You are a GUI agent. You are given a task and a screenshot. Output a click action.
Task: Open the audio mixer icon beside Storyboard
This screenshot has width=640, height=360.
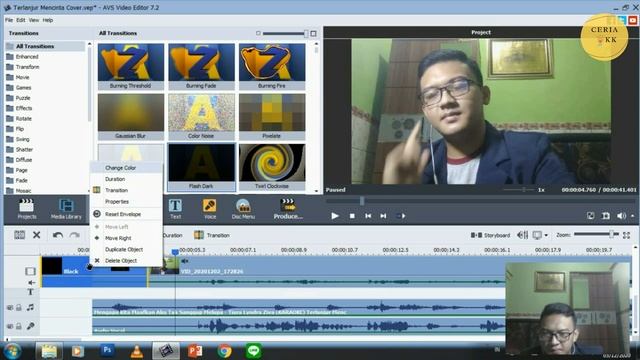click(522, 235)
